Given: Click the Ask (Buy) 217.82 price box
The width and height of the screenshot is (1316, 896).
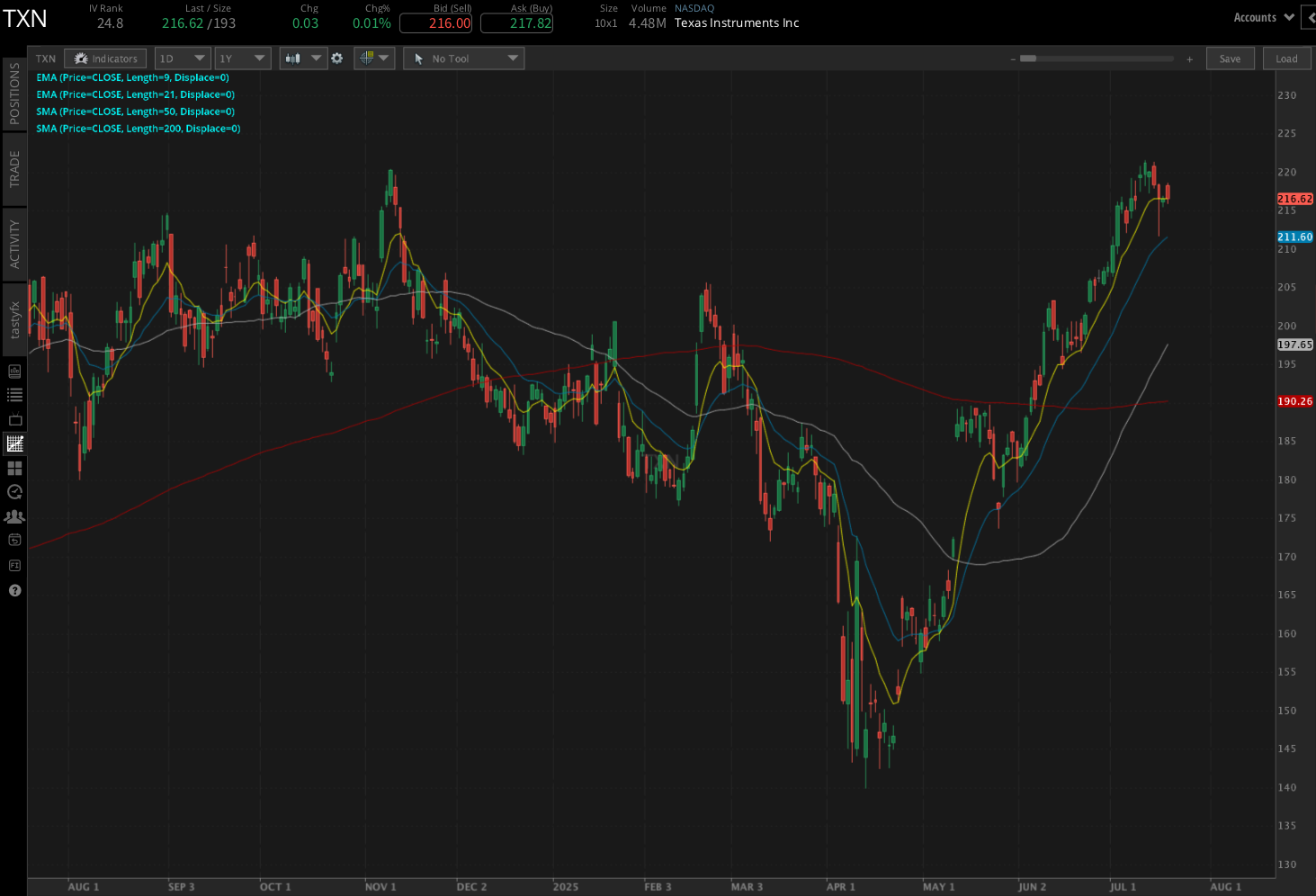Looking at the screenshot, I should [x=516, y=23].
